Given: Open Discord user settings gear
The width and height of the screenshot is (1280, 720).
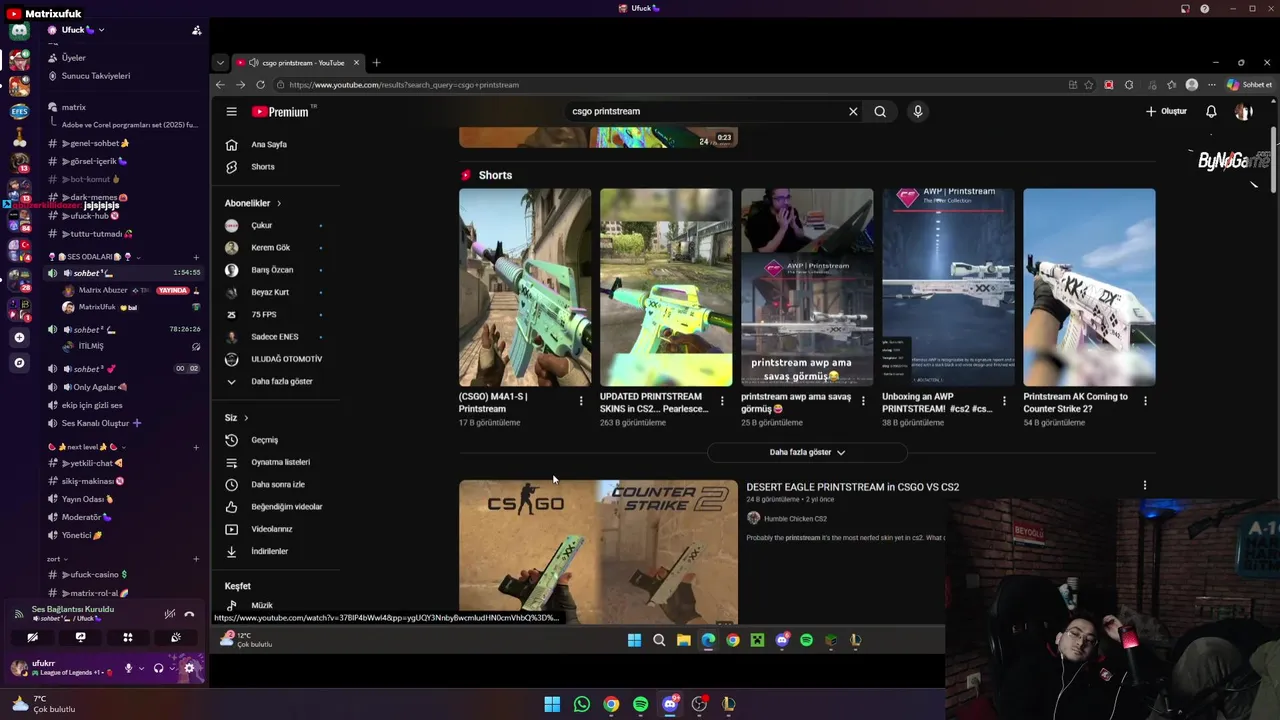Looking at the screenshot, I should coord(189,669).
